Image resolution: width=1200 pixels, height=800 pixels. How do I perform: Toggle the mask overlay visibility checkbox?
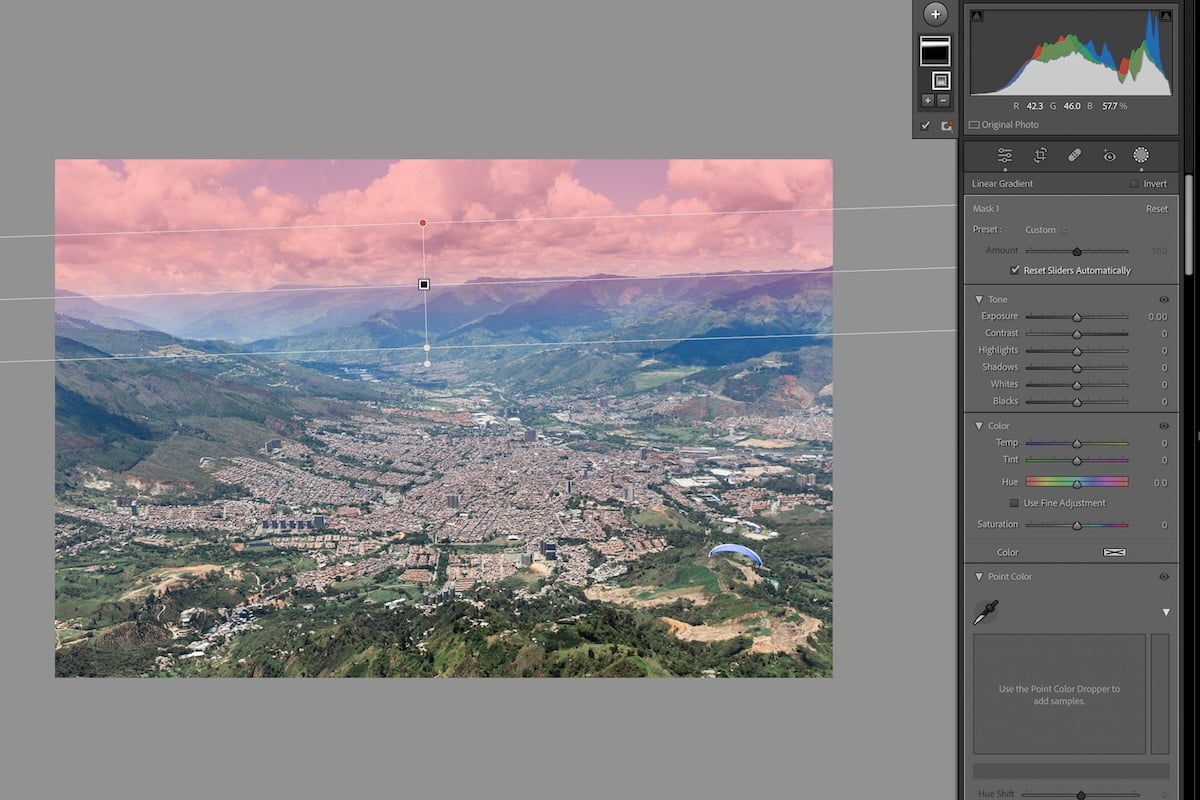point(924,125)
